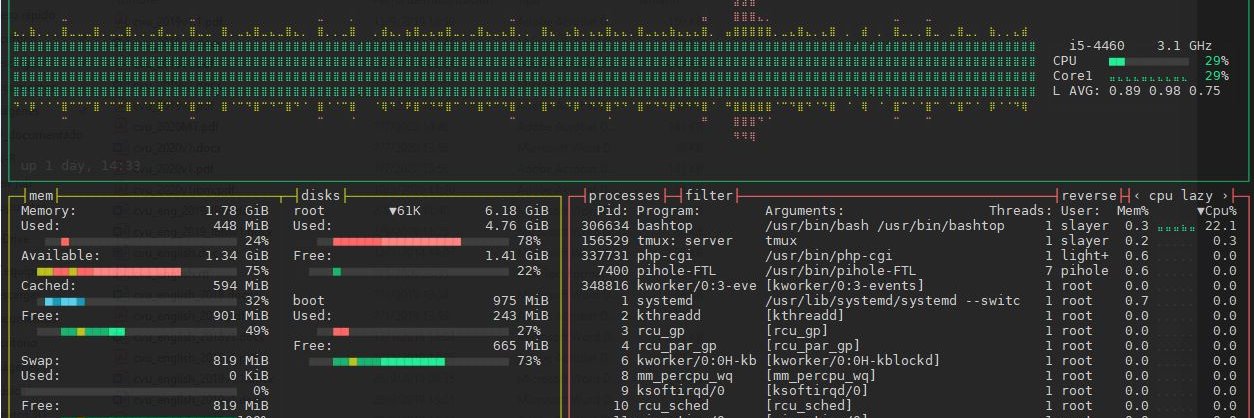Click the 'i5-4460' CPU model text
The image size is (1254, 418).
point(1097,46)
